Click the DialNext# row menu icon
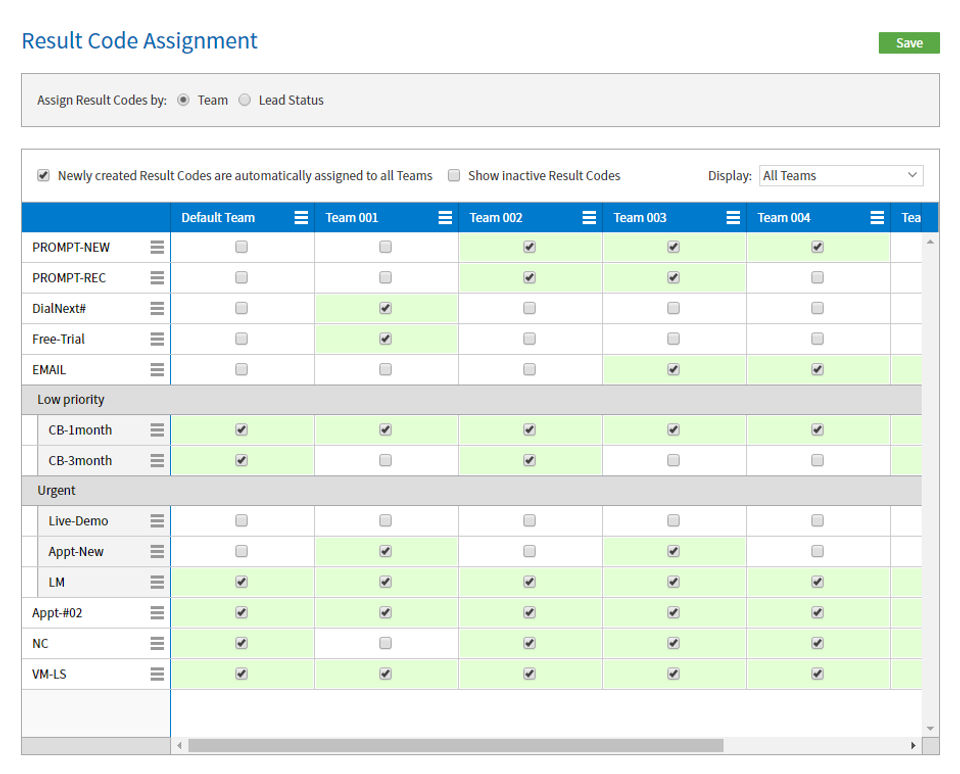Screen dimensions: 960x774 coord(157,309)
